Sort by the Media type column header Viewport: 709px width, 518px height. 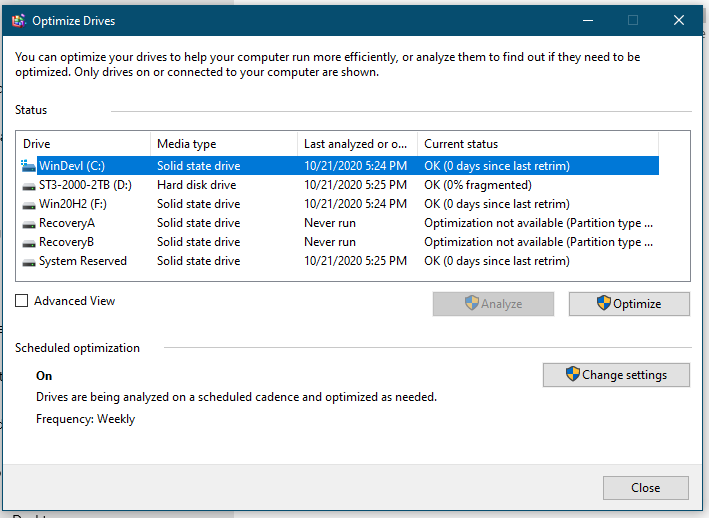(224, 144)
